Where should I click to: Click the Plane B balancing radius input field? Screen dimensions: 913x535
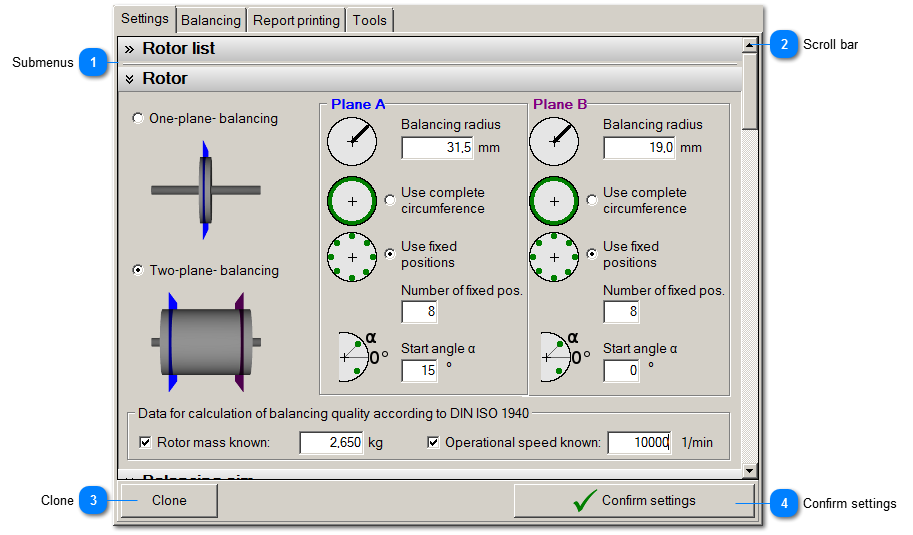coord(638,148)
